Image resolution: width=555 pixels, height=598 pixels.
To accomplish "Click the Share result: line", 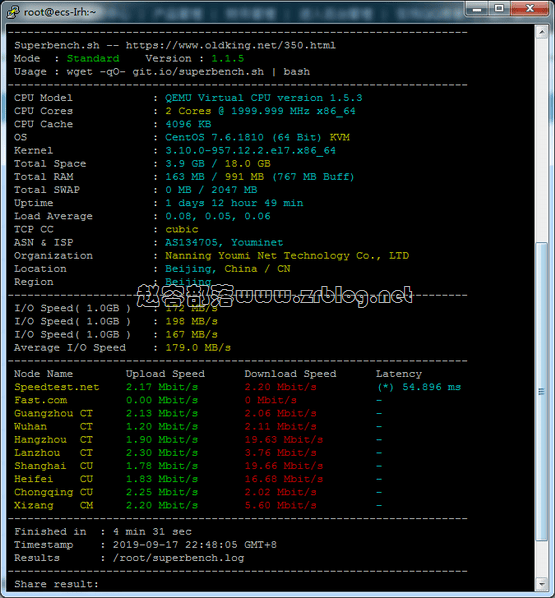I will click(56, 584).
